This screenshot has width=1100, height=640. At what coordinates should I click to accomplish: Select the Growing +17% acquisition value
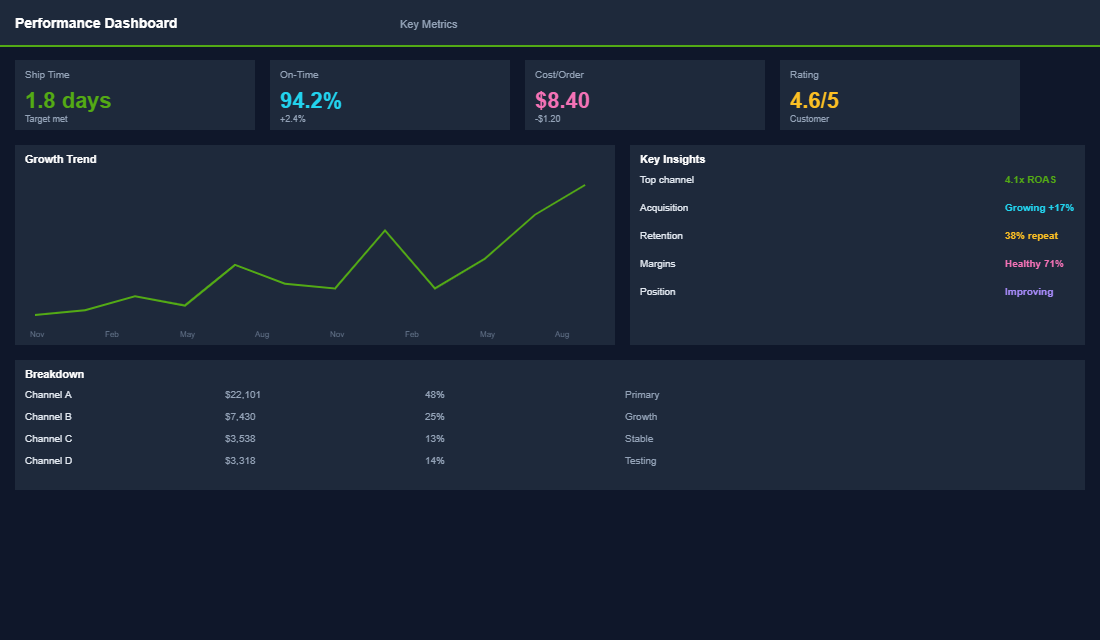(1038, 207)
